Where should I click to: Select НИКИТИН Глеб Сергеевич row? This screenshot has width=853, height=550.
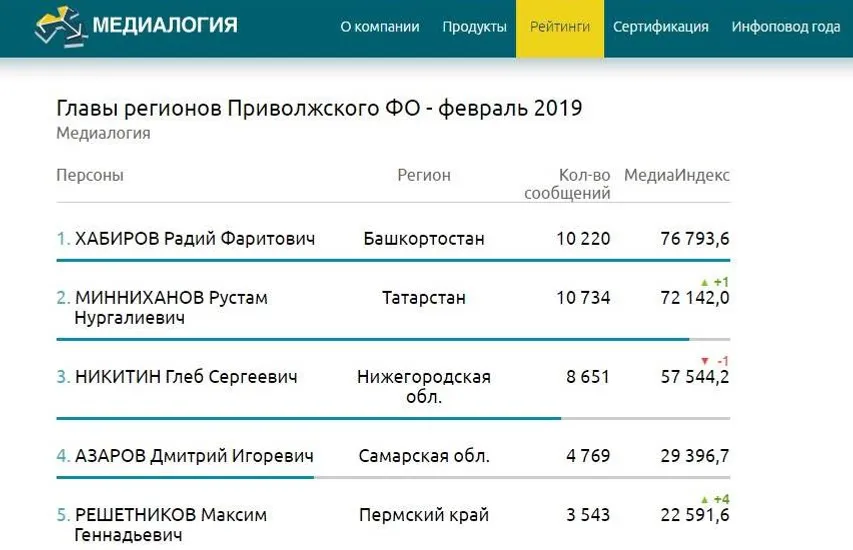tap(186, 378)
